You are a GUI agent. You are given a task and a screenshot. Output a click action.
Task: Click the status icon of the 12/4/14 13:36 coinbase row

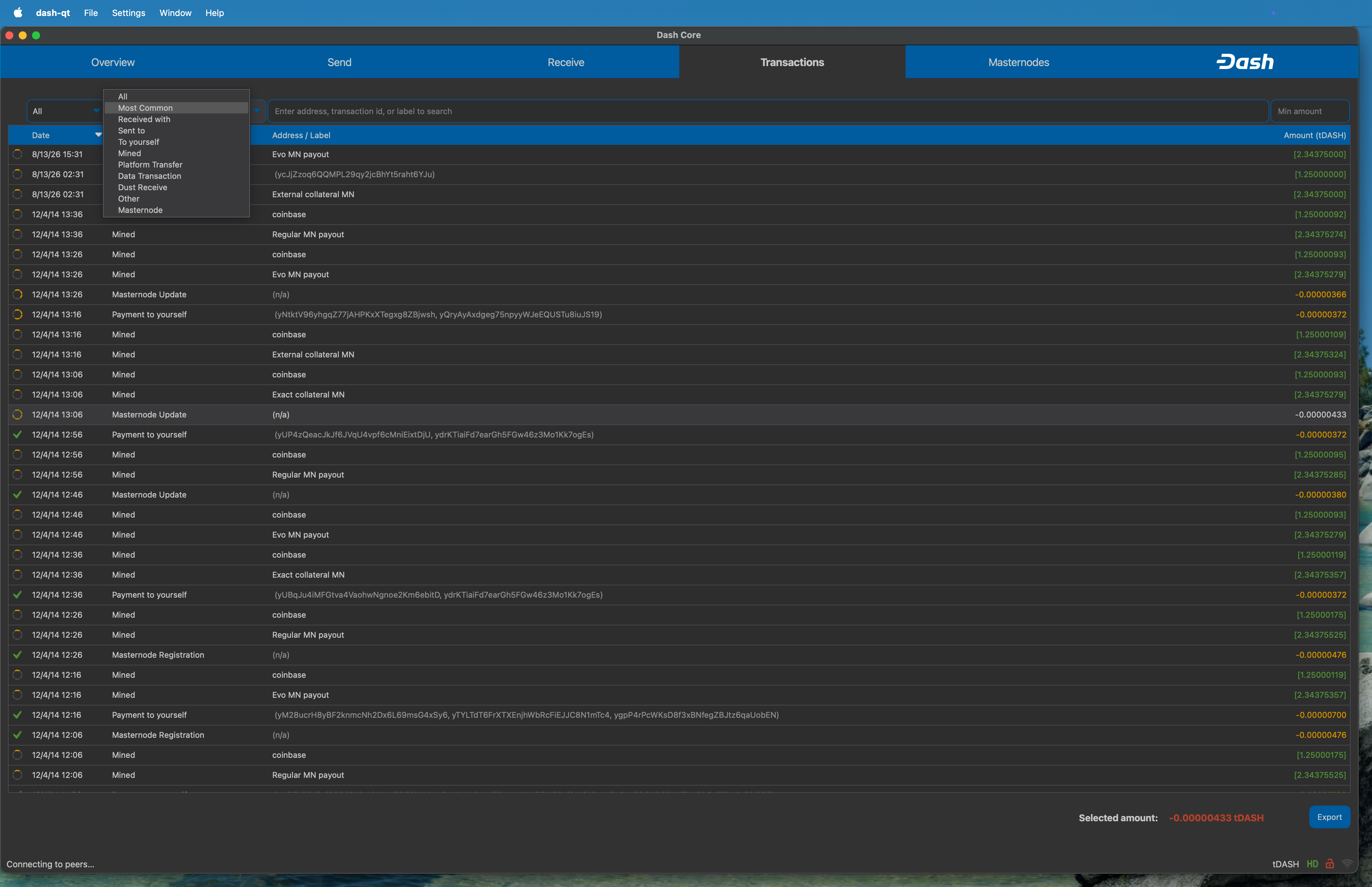coord(18,214)
